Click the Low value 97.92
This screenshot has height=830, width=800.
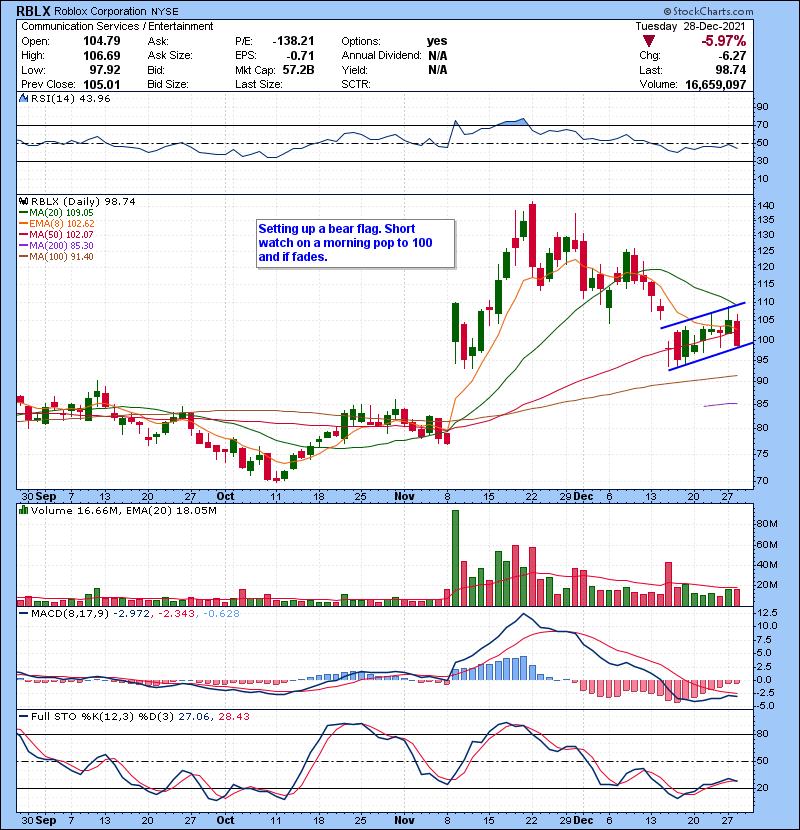(104, 70)
